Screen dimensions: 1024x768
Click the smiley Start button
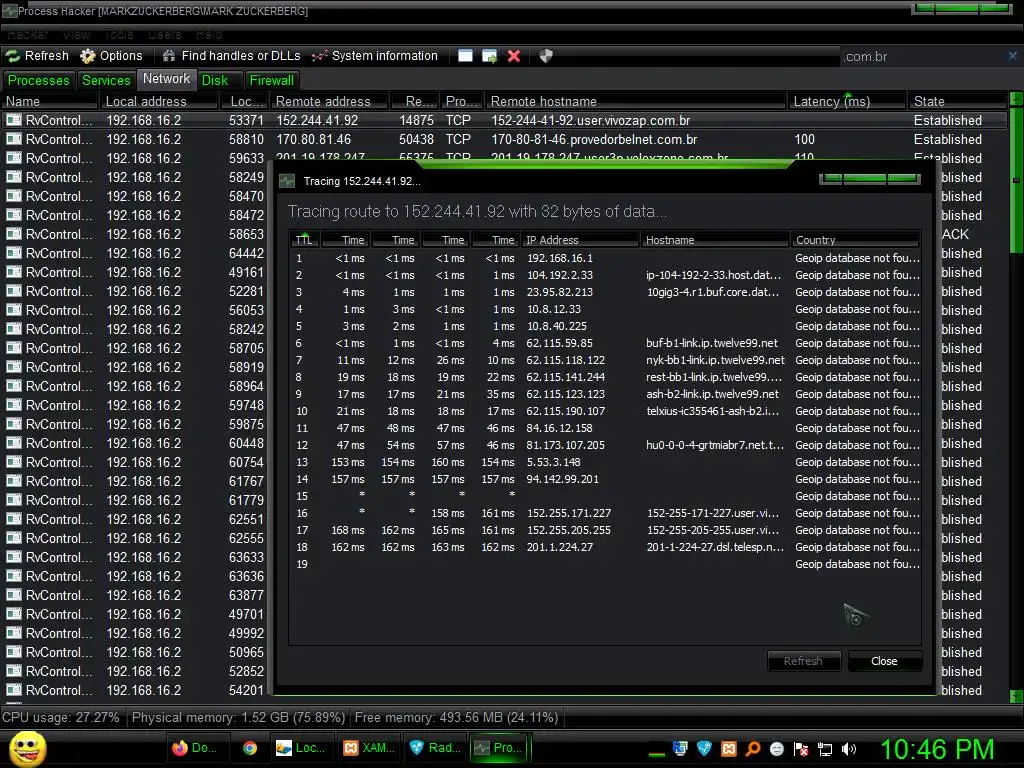(x=27, y=748)
